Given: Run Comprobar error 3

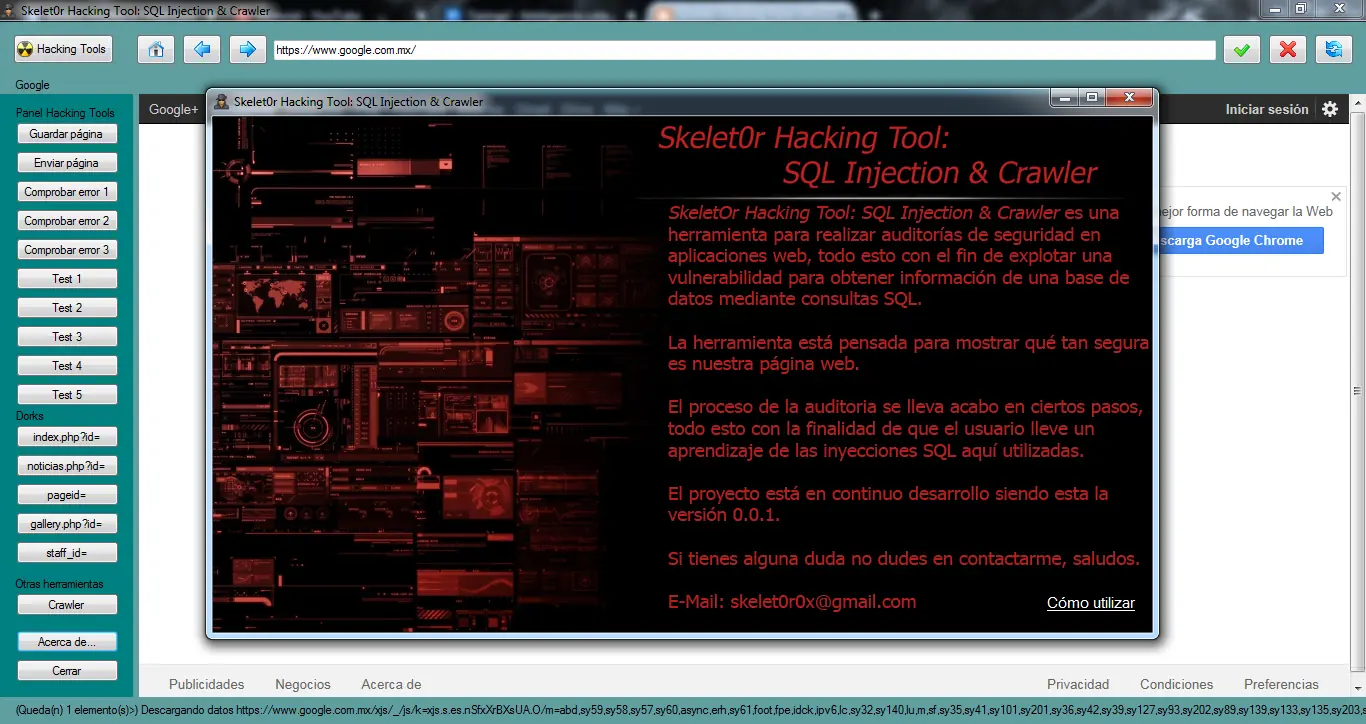Looking at the screenshot, I should (67, 250).
